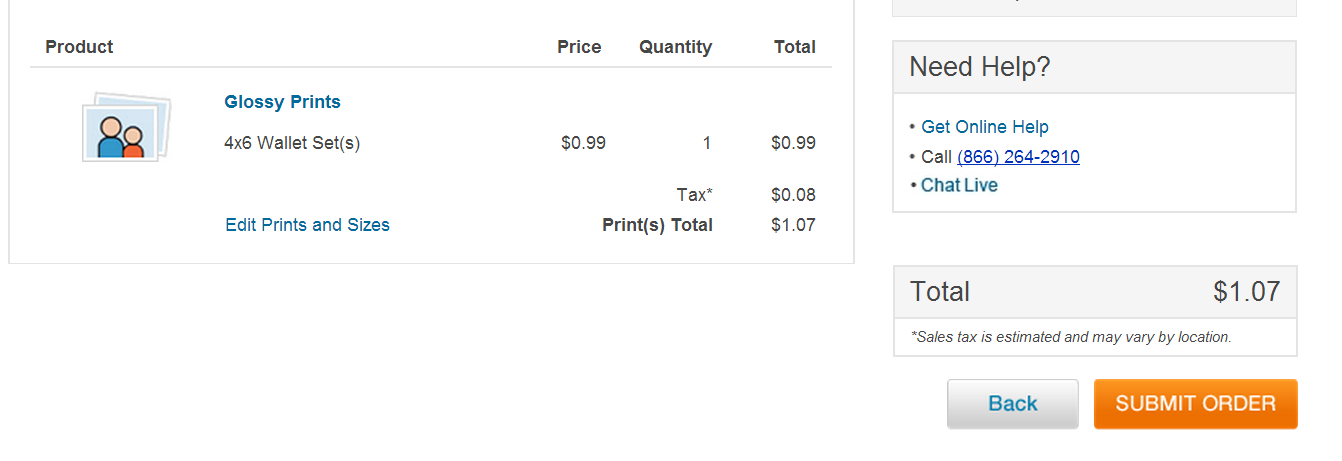The height and width of the screenshot is (461, 1342).
Task: Start a Chat Live session
Action: [x=959, y=185]
